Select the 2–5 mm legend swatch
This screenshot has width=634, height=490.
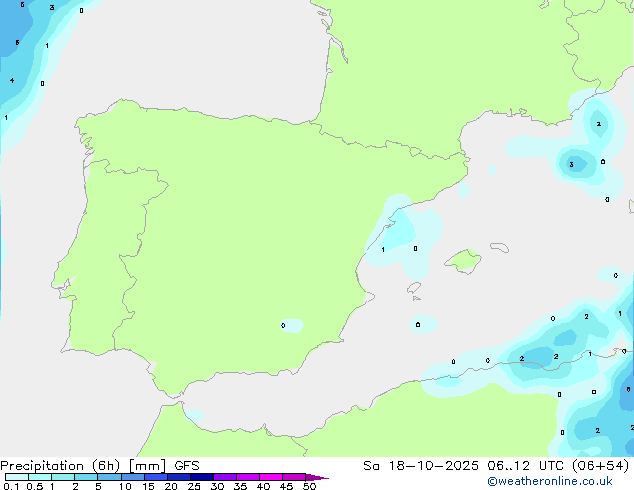pyautogui.click(x=86, y=477)
